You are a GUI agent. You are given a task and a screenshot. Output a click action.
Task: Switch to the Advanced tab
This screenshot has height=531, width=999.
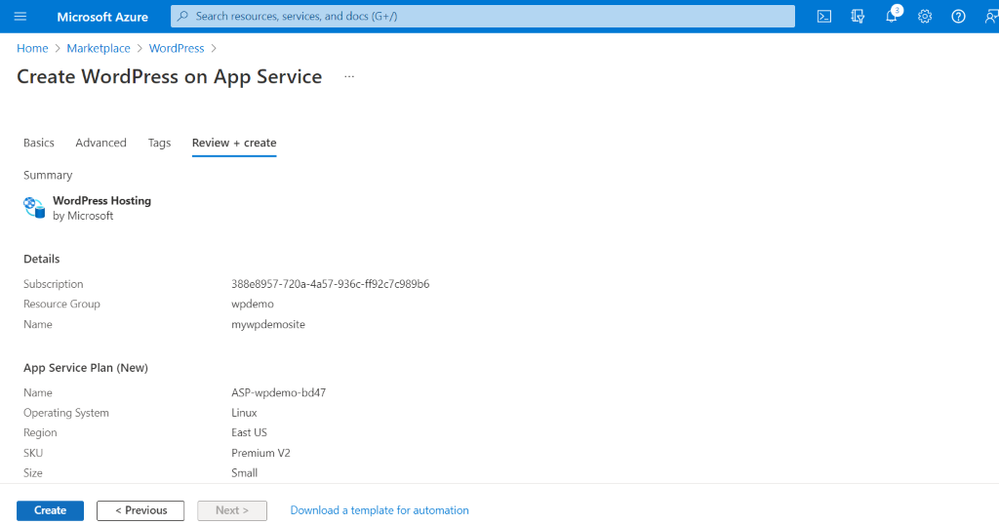click(101, 143)
